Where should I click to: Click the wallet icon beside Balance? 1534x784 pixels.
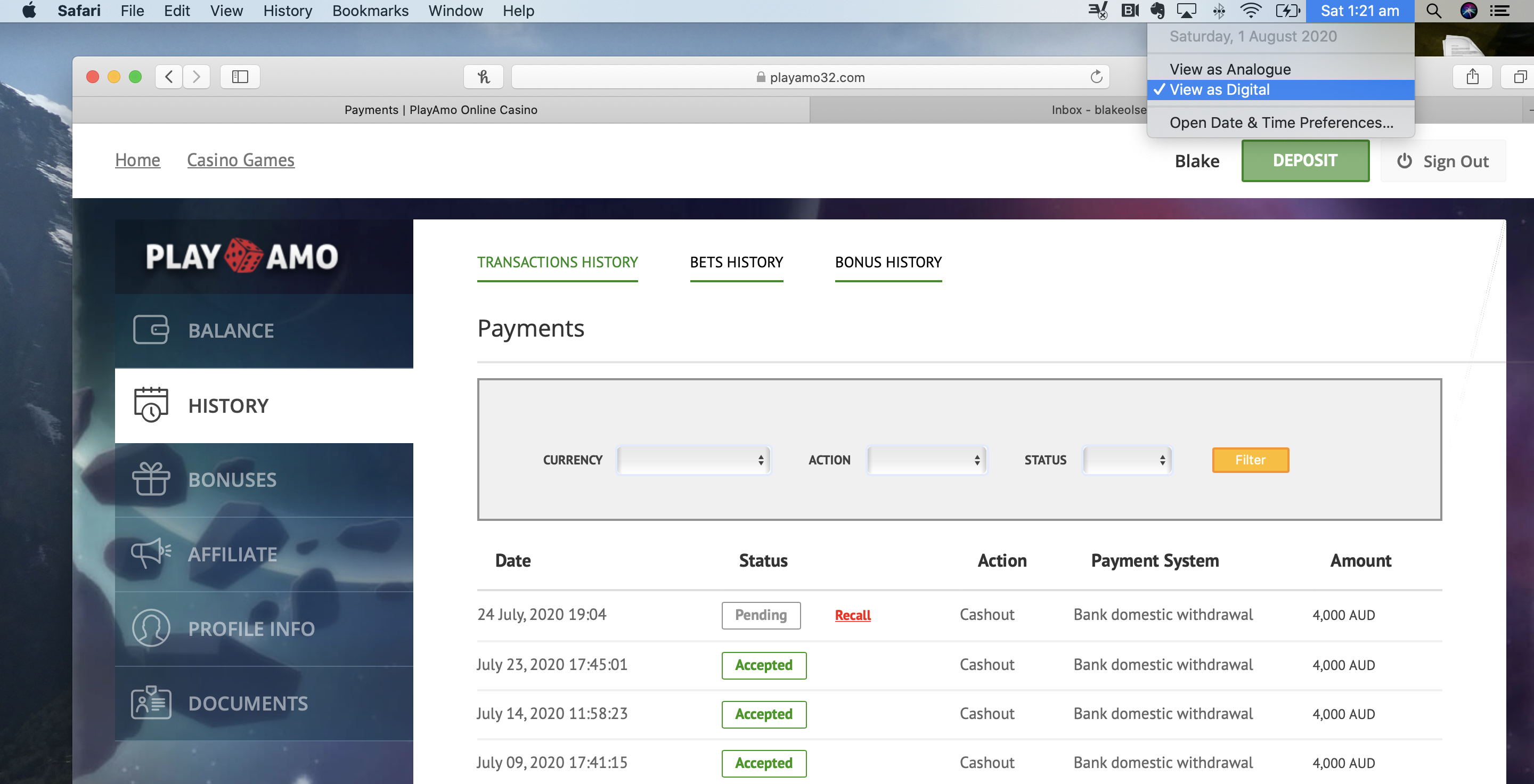[x=151, y=330]
